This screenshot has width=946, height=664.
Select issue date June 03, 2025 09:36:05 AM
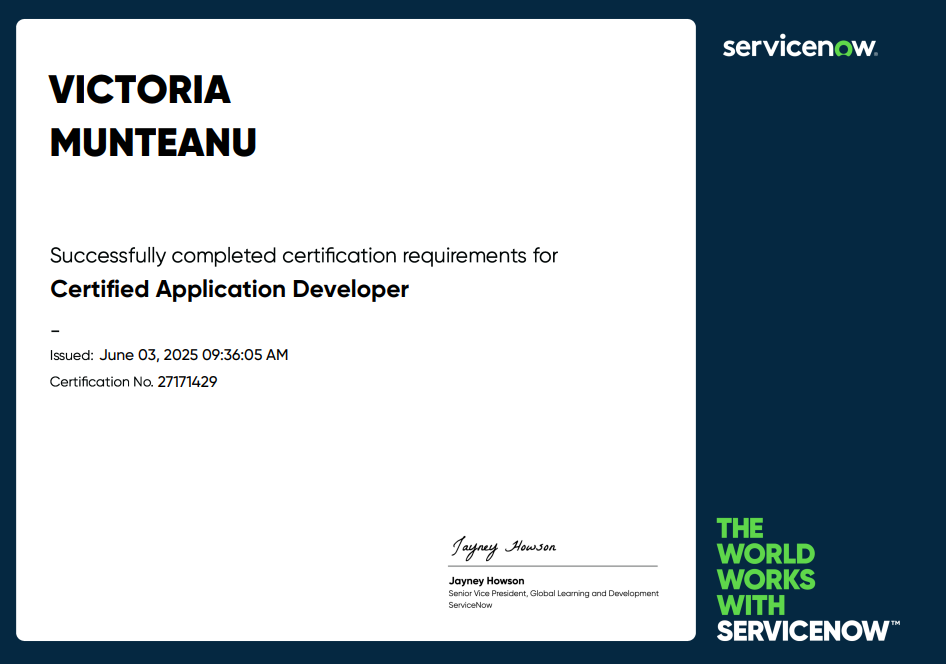pos(194,355)
